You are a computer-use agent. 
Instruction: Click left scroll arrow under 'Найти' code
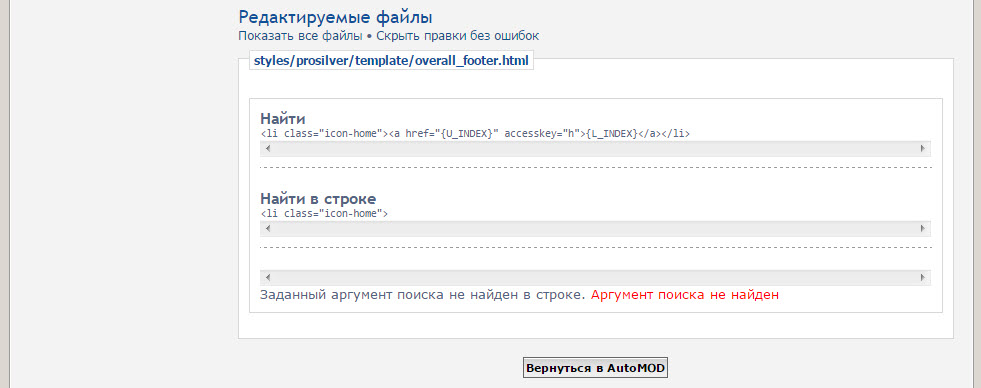click(268, 149)
